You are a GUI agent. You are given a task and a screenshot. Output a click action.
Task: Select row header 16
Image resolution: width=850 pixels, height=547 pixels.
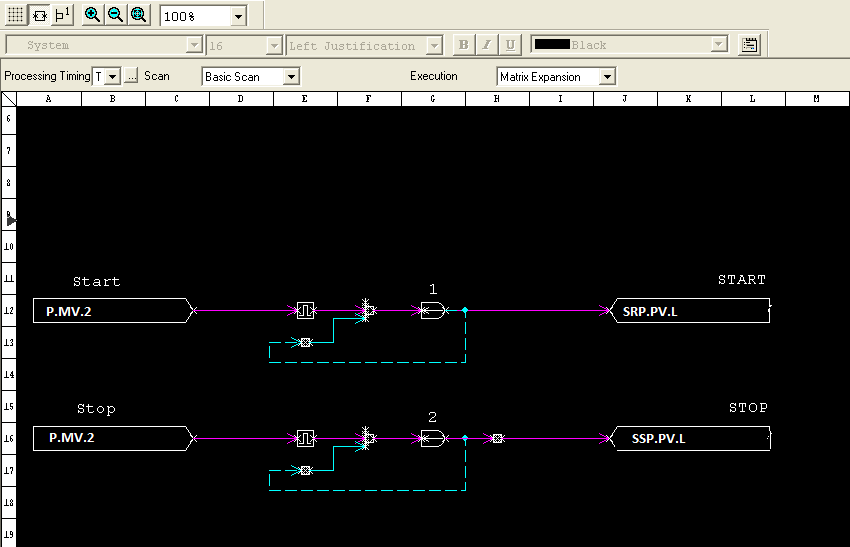pos(9,439)
